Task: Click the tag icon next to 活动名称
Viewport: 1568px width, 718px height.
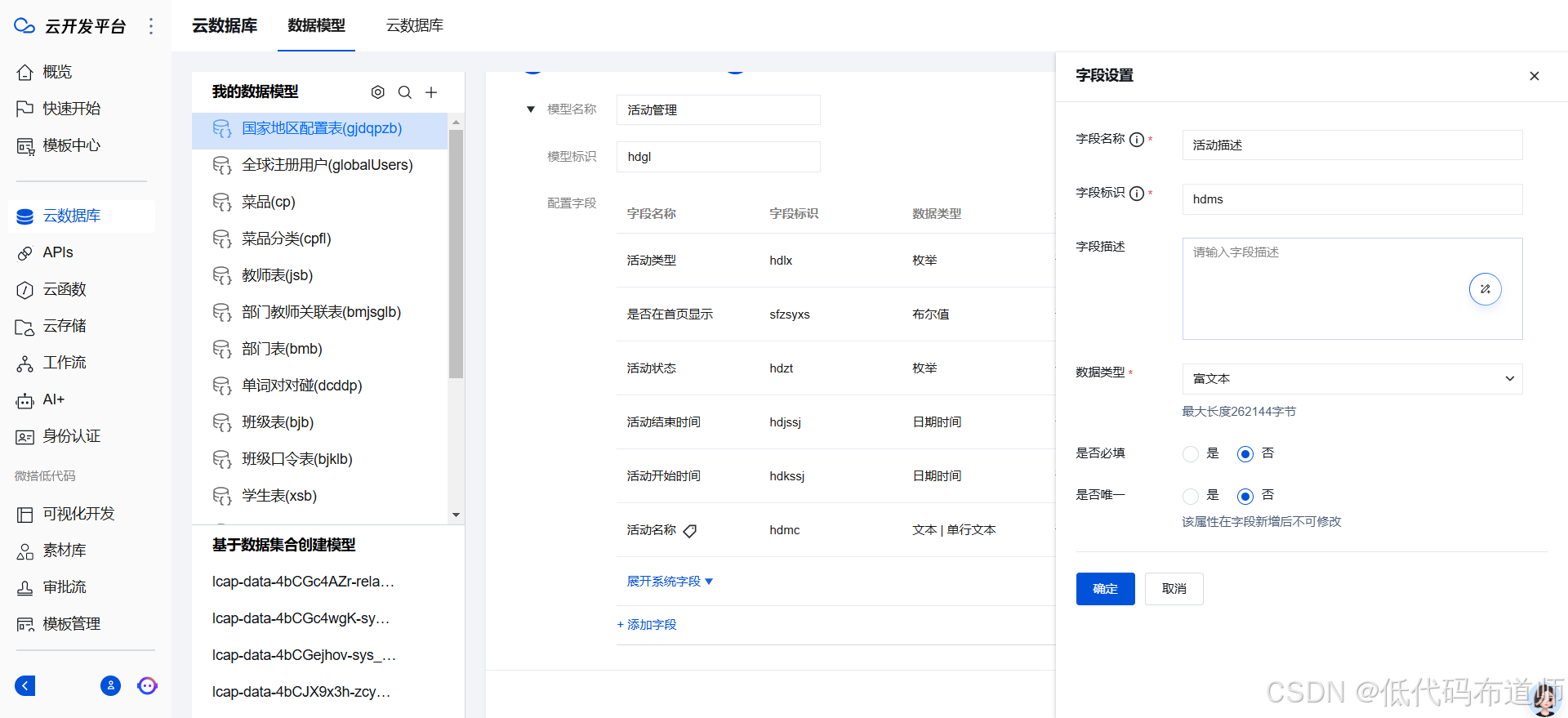Action: click(689, 531)
